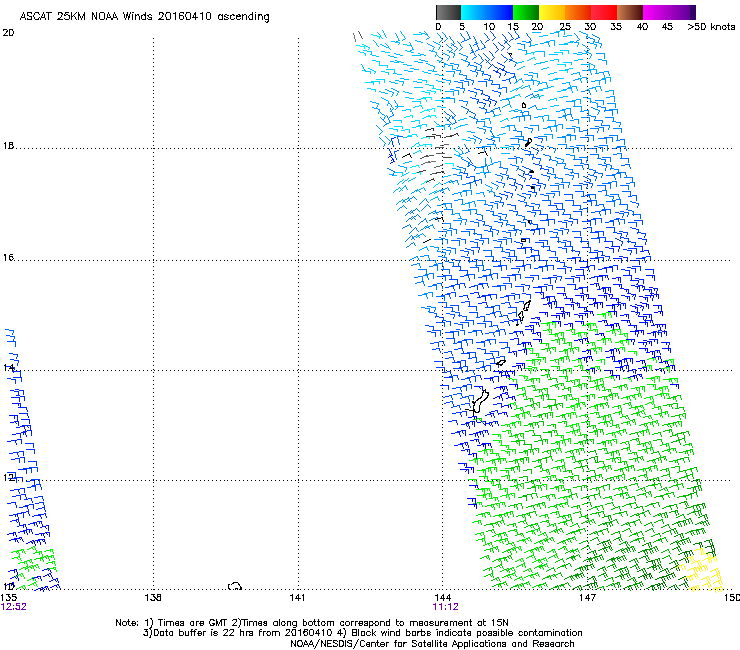Click the longitude label 147
740x650 pixels.
point(587,598)
